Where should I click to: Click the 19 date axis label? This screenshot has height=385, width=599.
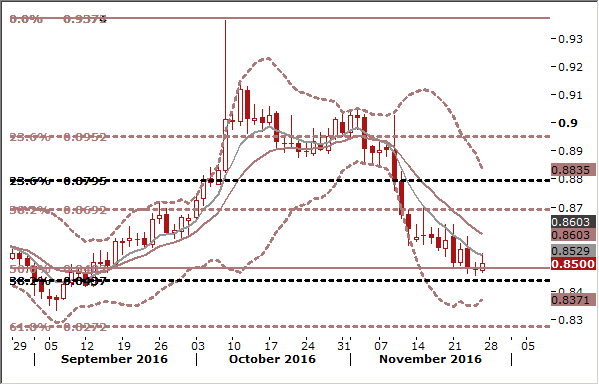coord(124,346)
